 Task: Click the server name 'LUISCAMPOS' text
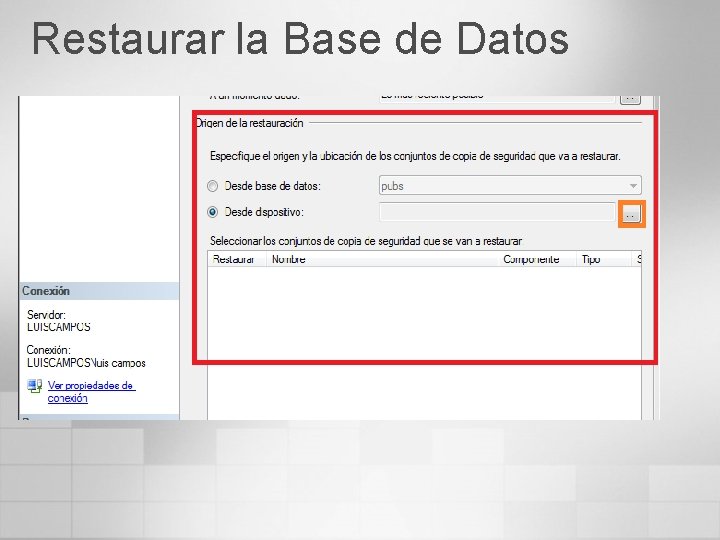59,327
